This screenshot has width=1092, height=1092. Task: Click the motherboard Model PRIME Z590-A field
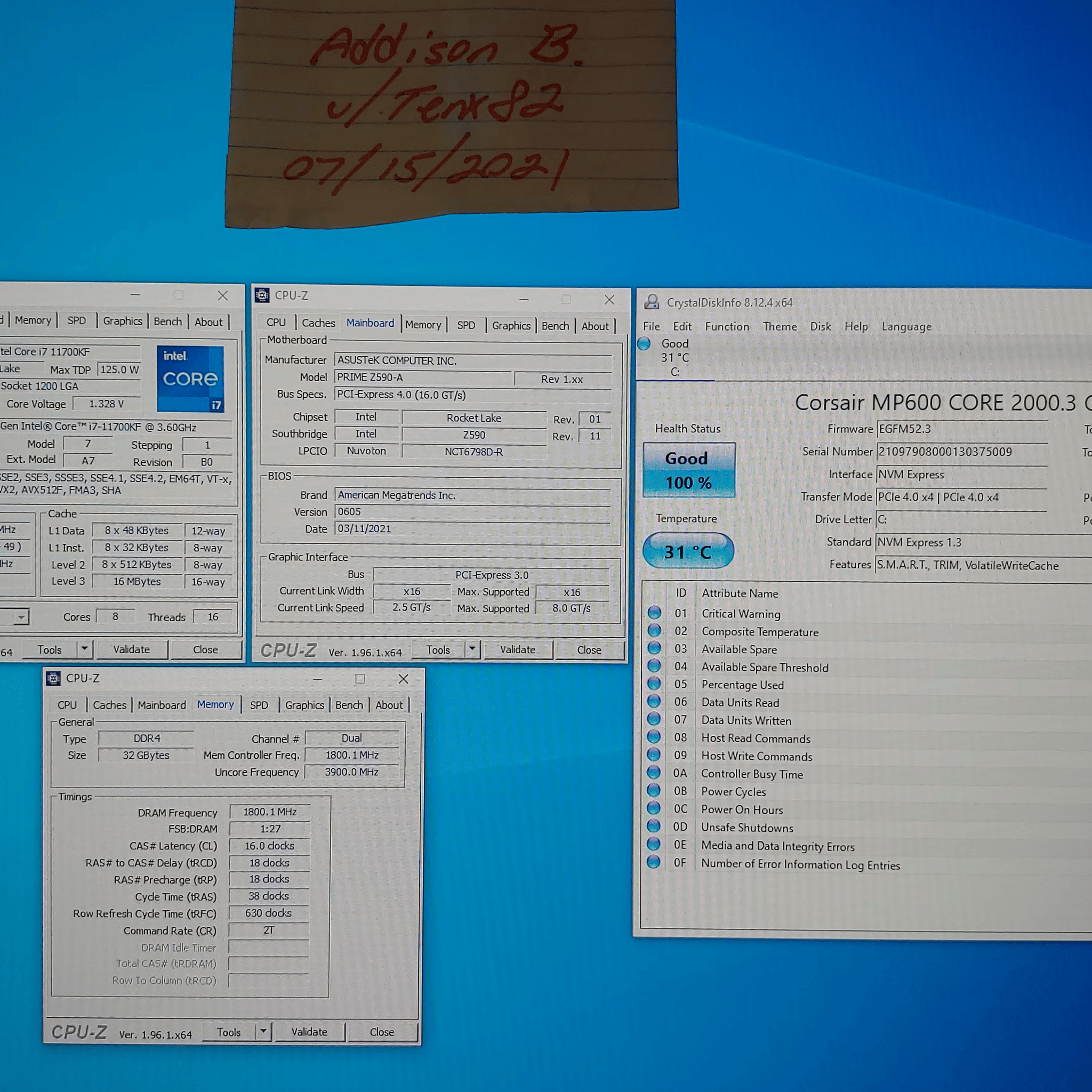(x=423, y=377)
